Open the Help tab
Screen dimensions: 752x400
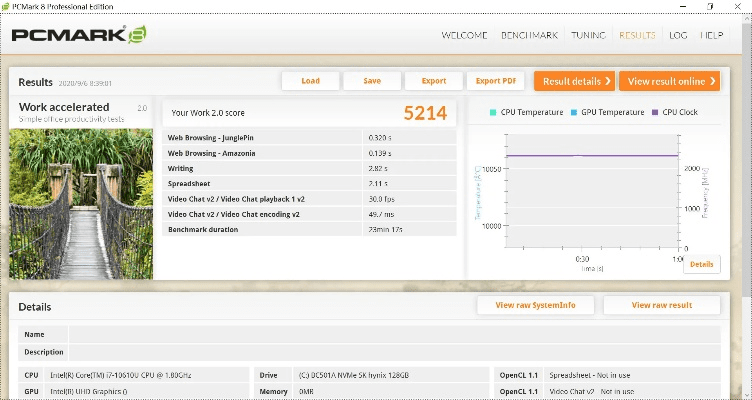(x=711, y=35)
